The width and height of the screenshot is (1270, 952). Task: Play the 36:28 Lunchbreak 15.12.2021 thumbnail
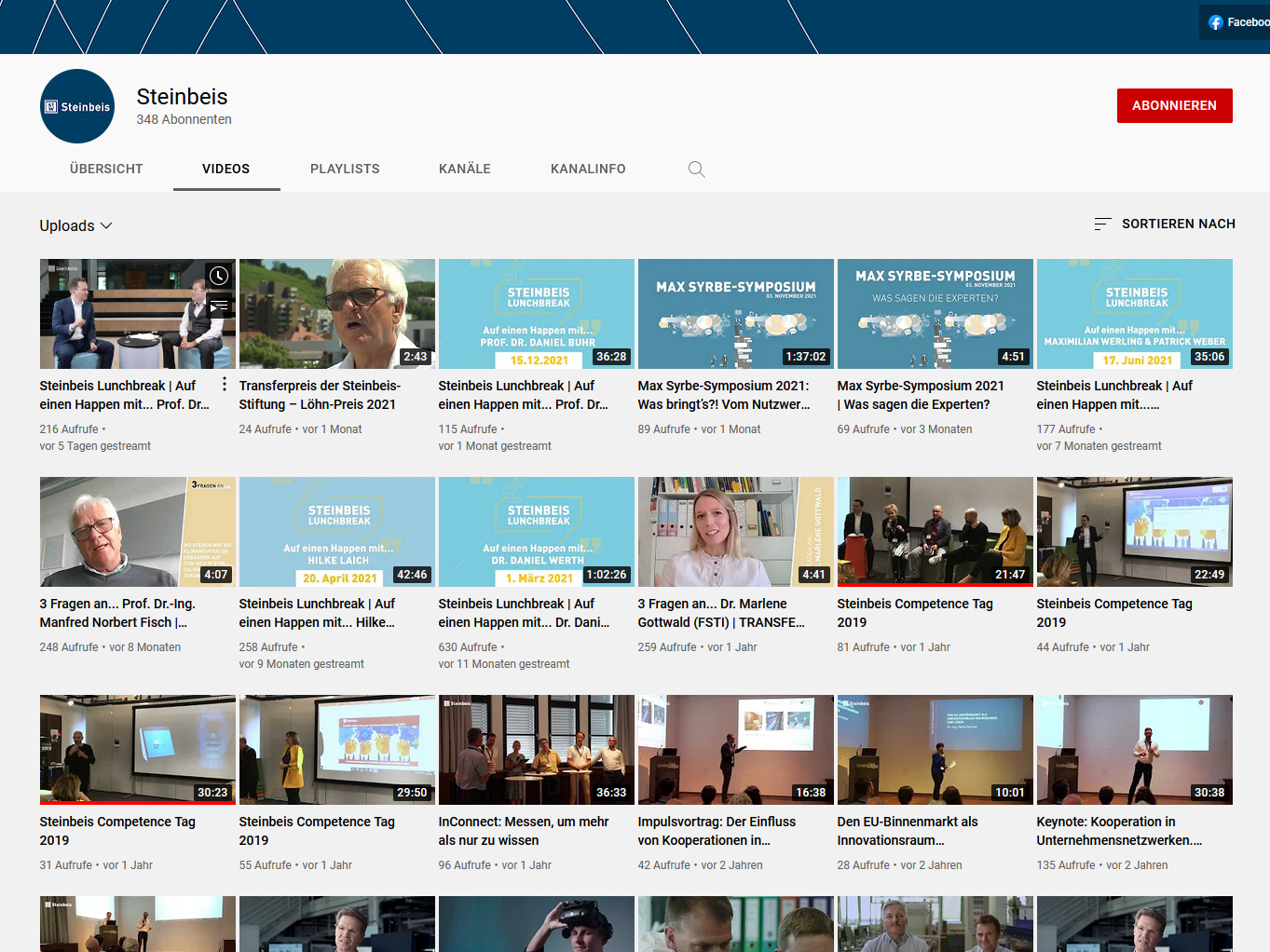coord(537,314)
